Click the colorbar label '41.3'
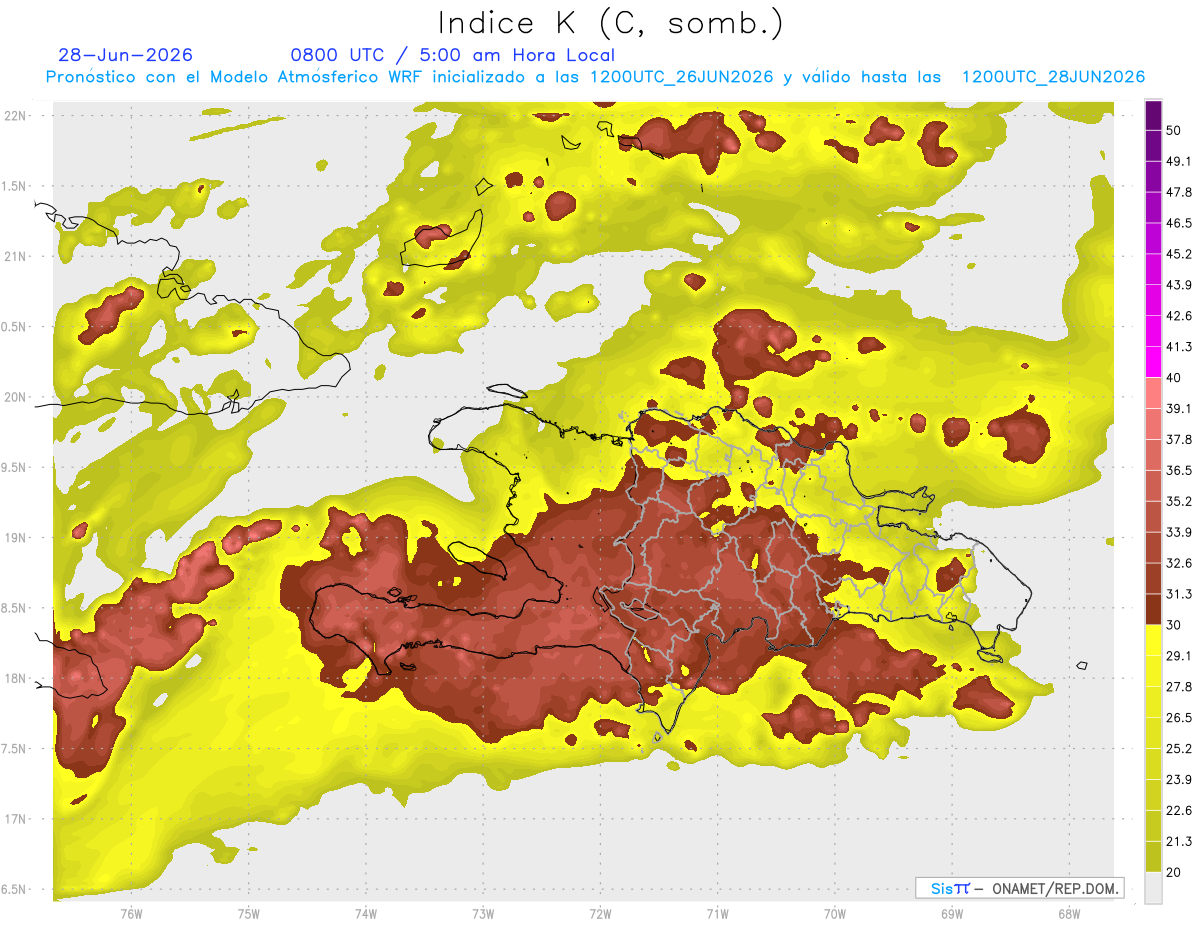1200x927 pixels. [1179, 347]
